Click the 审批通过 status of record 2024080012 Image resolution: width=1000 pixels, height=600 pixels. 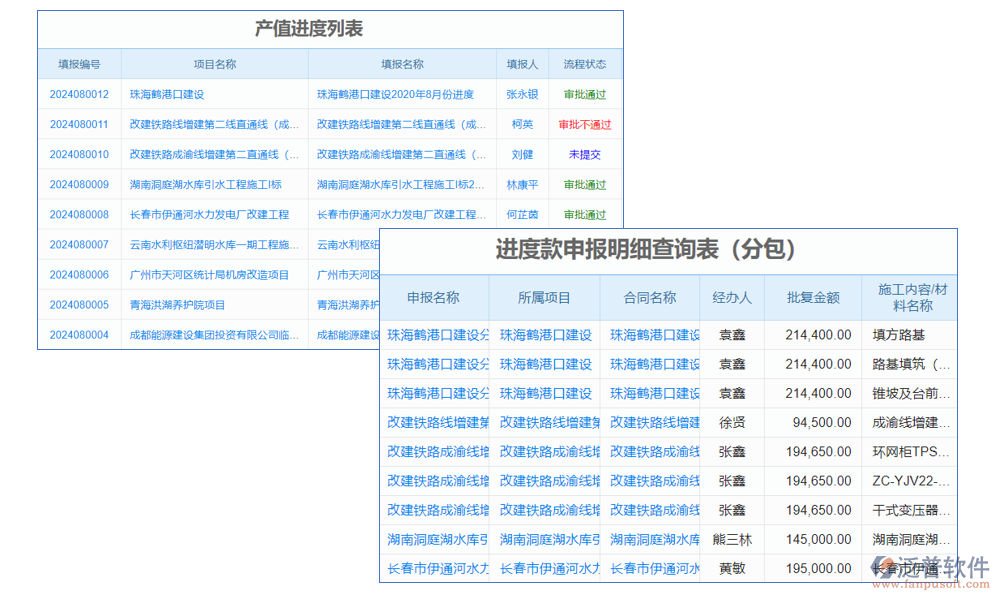585,95
